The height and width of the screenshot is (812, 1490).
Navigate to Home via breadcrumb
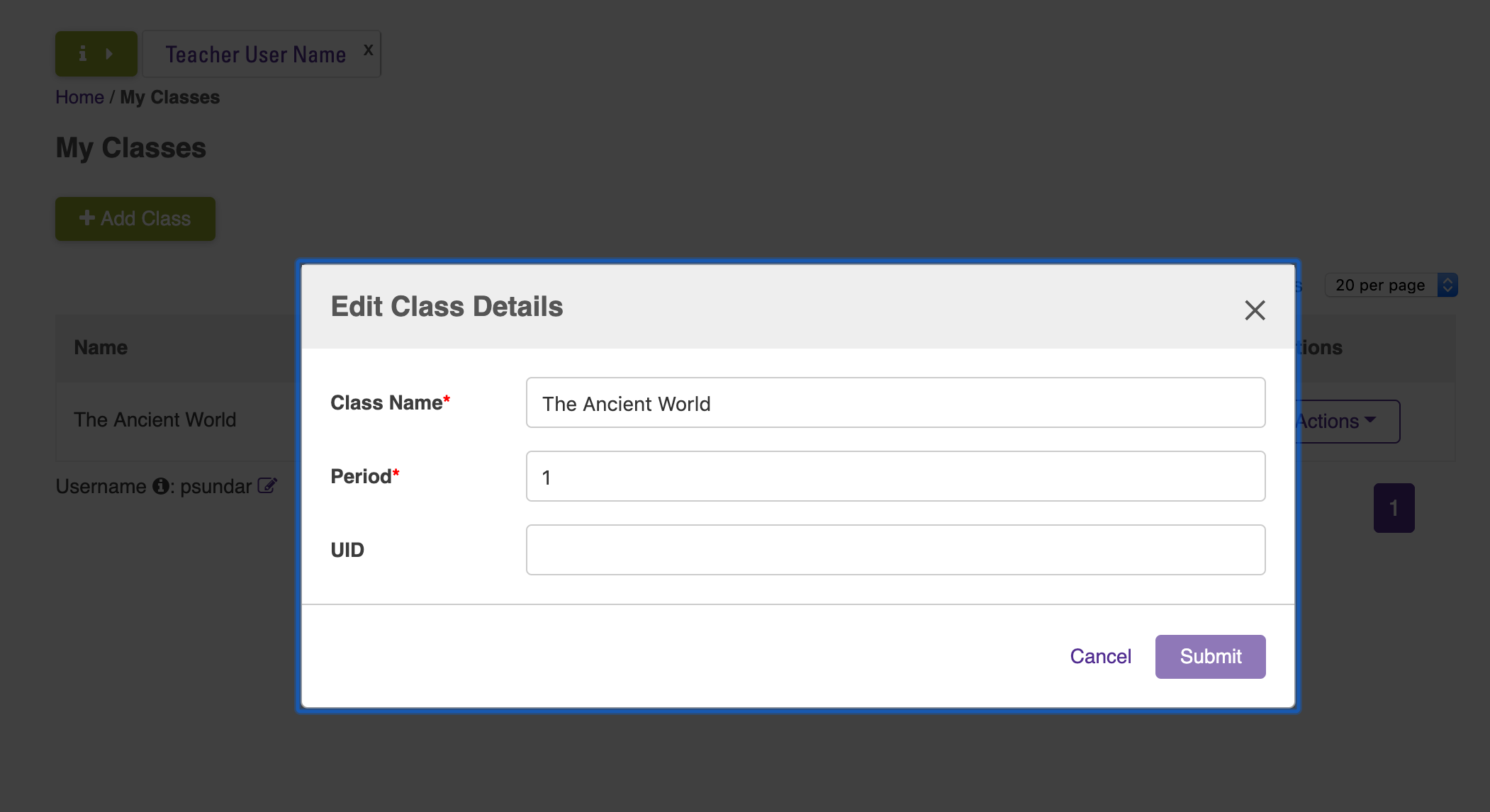[79, 97]
